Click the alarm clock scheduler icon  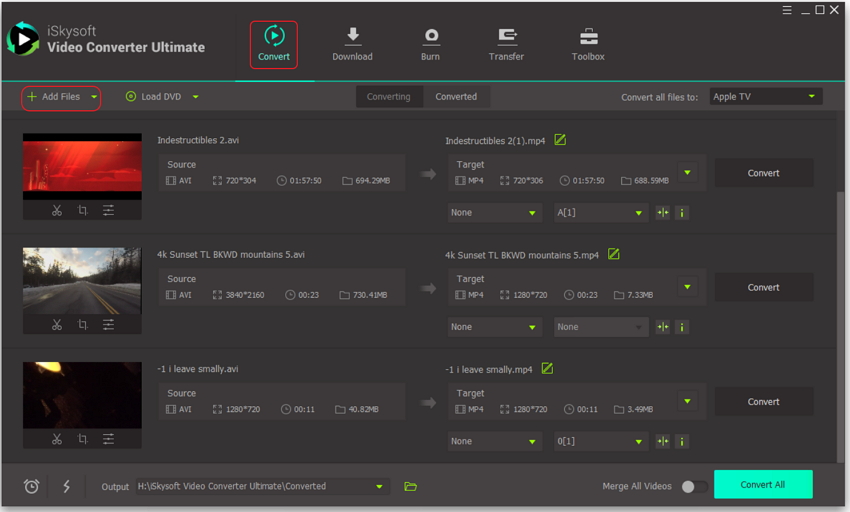(x=32, y=486)
